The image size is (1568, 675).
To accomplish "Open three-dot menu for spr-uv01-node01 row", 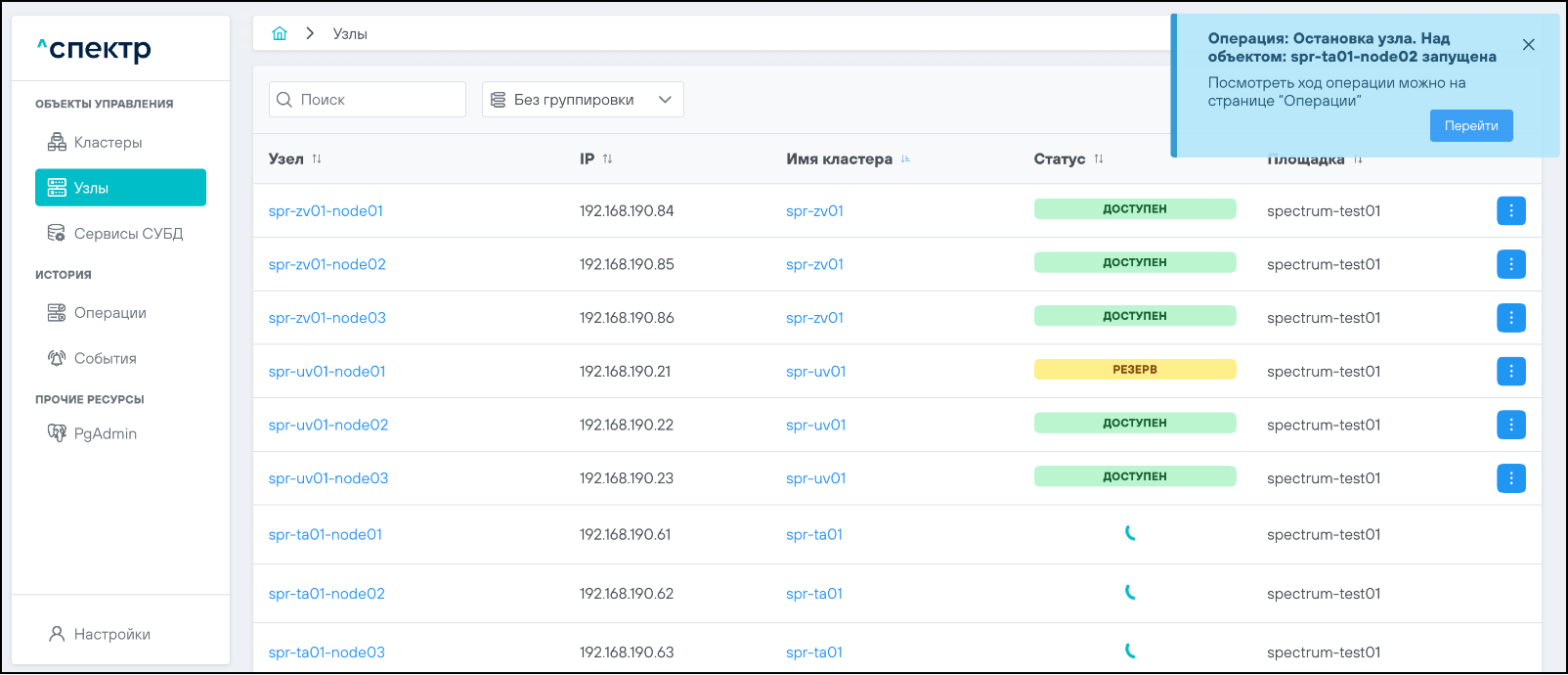I will pyautogui.click(x=1510, y=371).
